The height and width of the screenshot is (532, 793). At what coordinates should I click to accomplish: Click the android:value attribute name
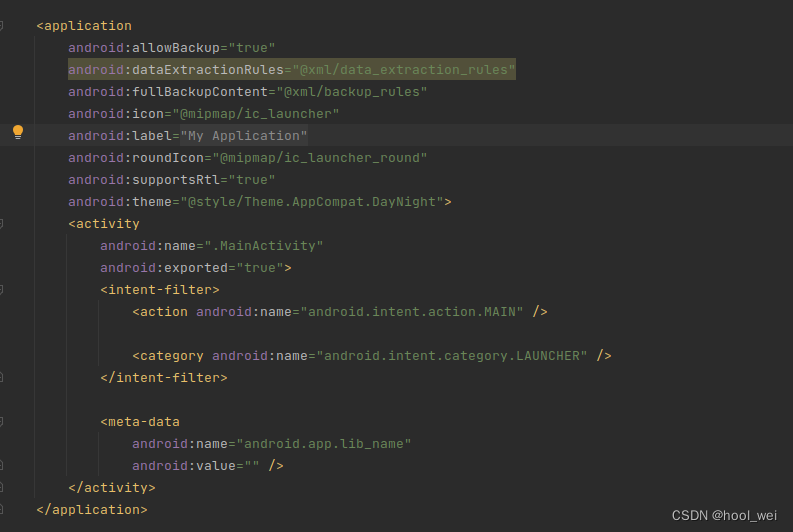pos(184,466)
